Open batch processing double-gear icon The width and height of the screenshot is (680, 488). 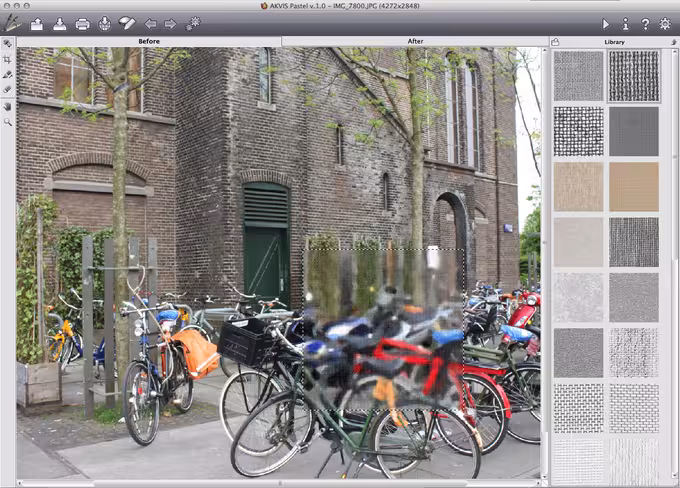pos(193,23)
